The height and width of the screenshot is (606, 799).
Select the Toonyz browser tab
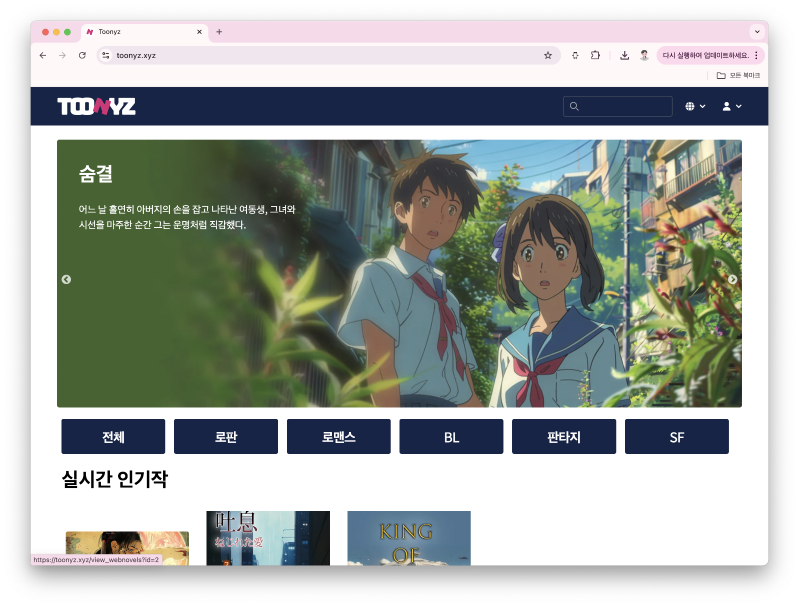click(144, 32)
